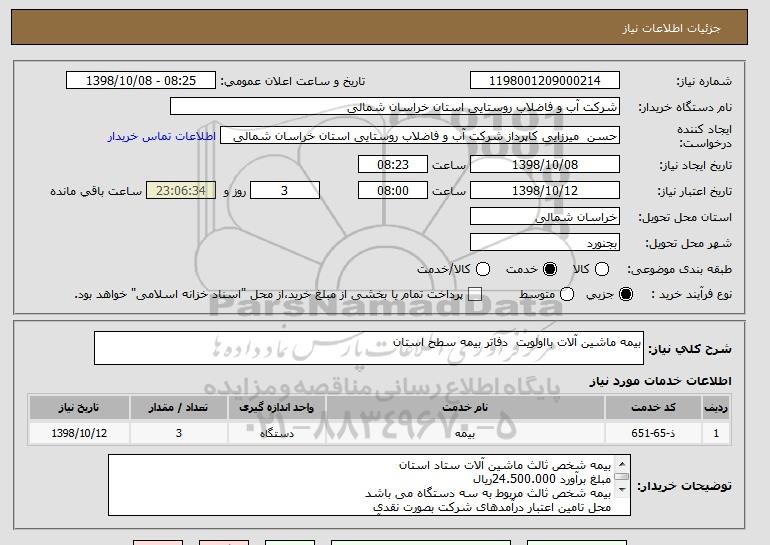Click the remaining days field showing 3
The image size is (770, 545).
[x=285, y=191]
